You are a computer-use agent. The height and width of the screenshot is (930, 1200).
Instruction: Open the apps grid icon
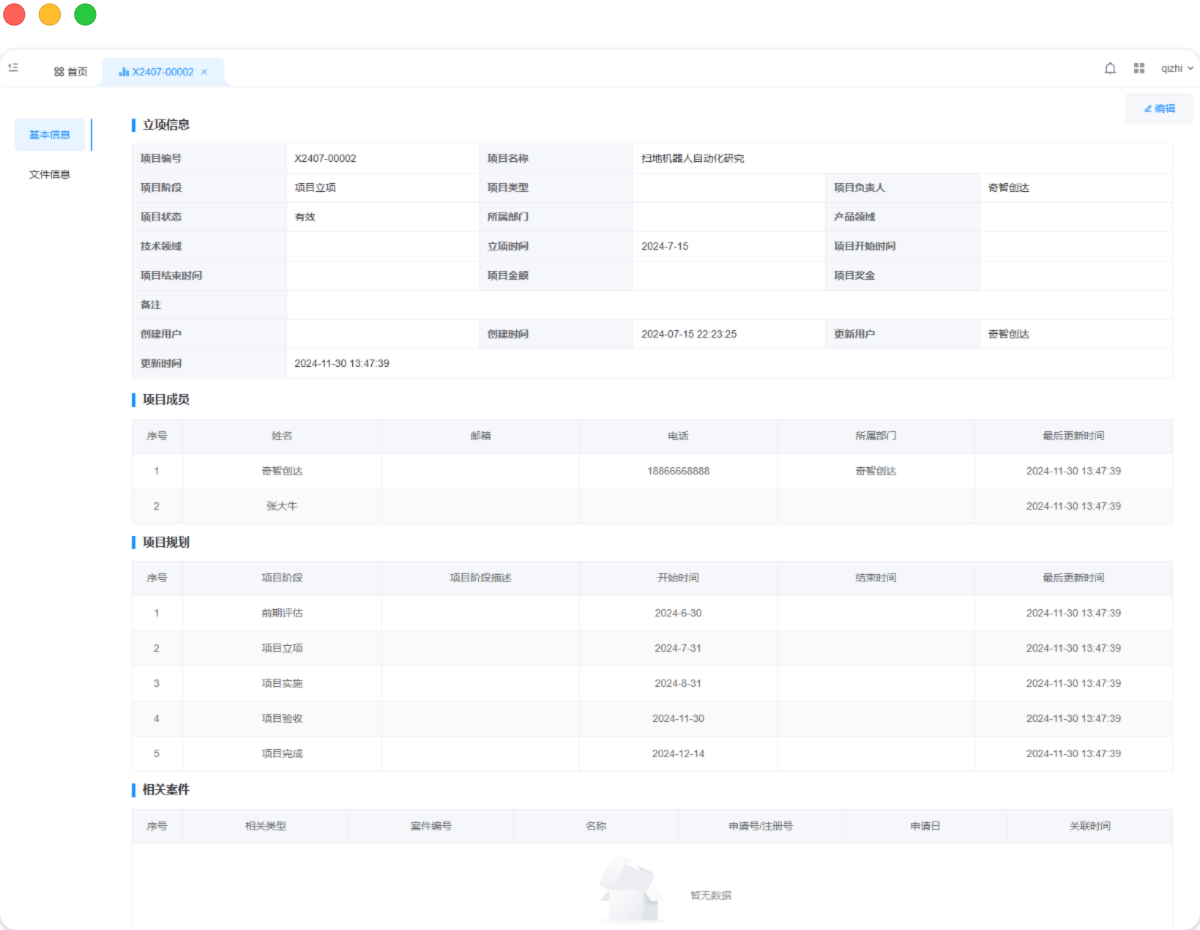click(1139, 68)
